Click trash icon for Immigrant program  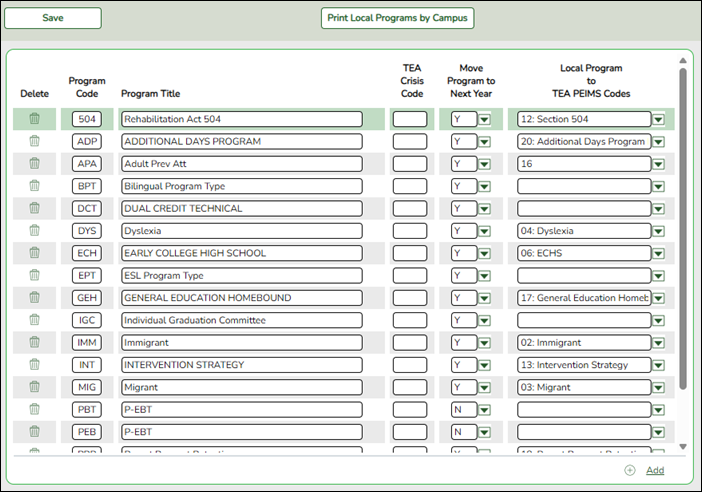34,342
